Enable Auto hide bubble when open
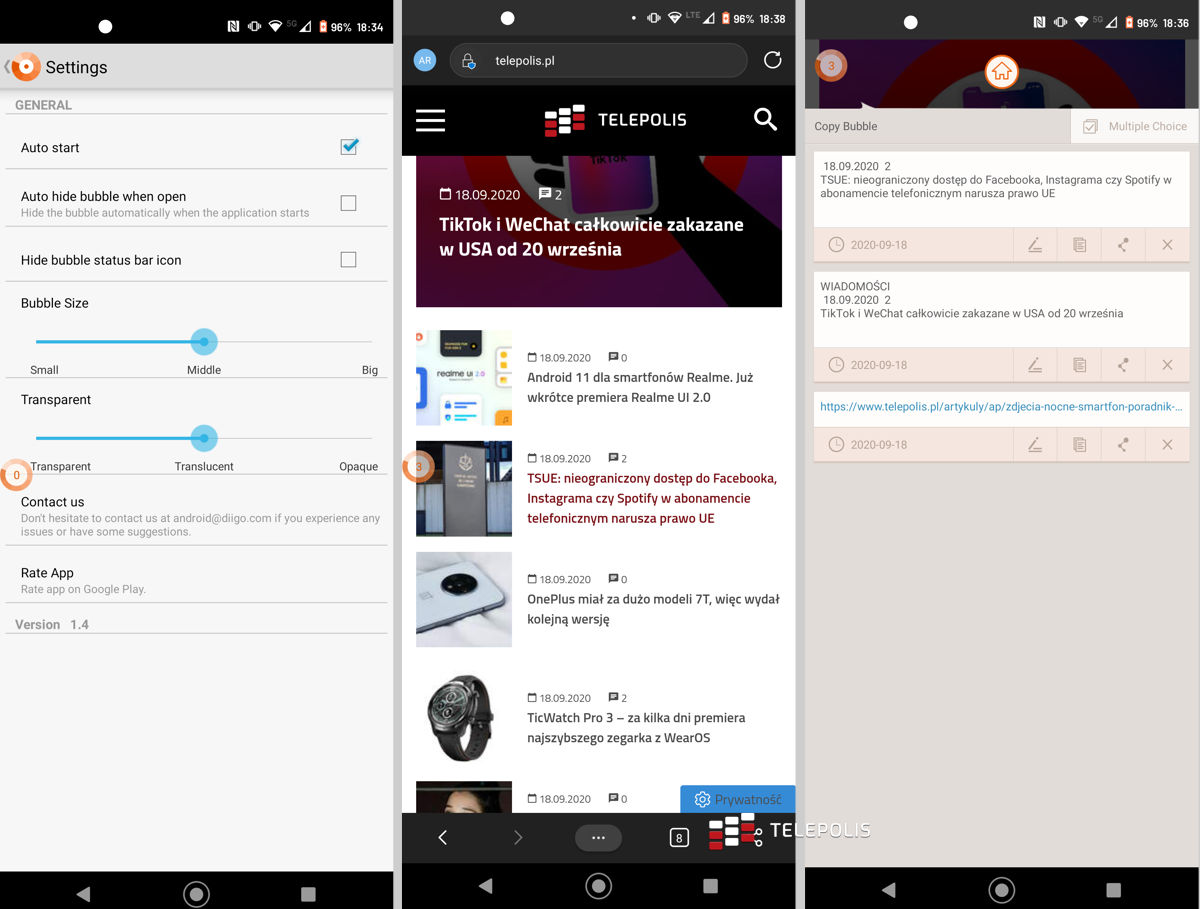 348,203
